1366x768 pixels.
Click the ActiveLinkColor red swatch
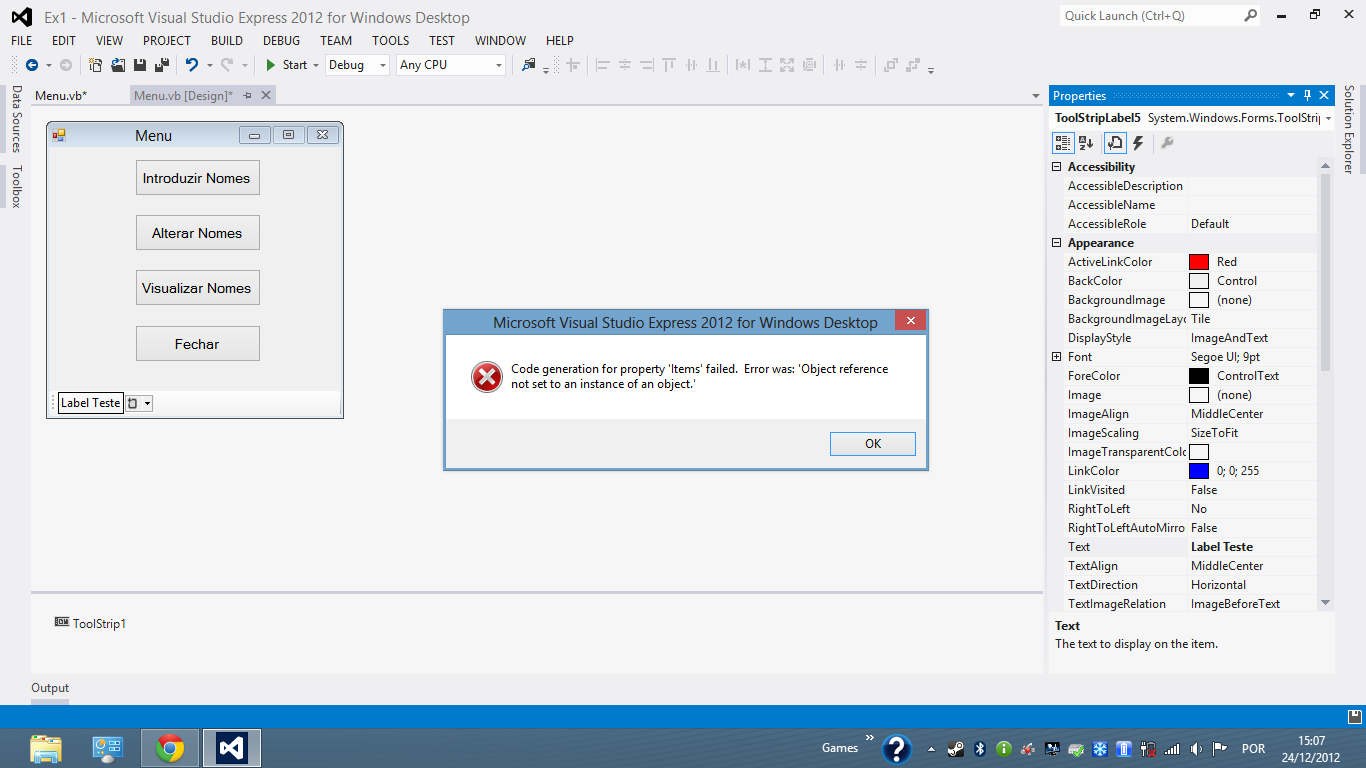tap(1199, 262)
